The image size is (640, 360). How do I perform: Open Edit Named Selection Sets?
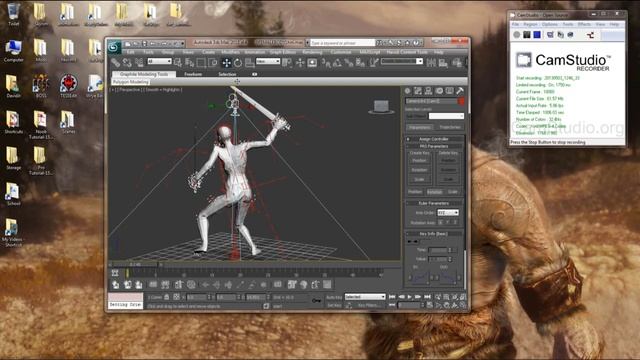pos(374,62)
